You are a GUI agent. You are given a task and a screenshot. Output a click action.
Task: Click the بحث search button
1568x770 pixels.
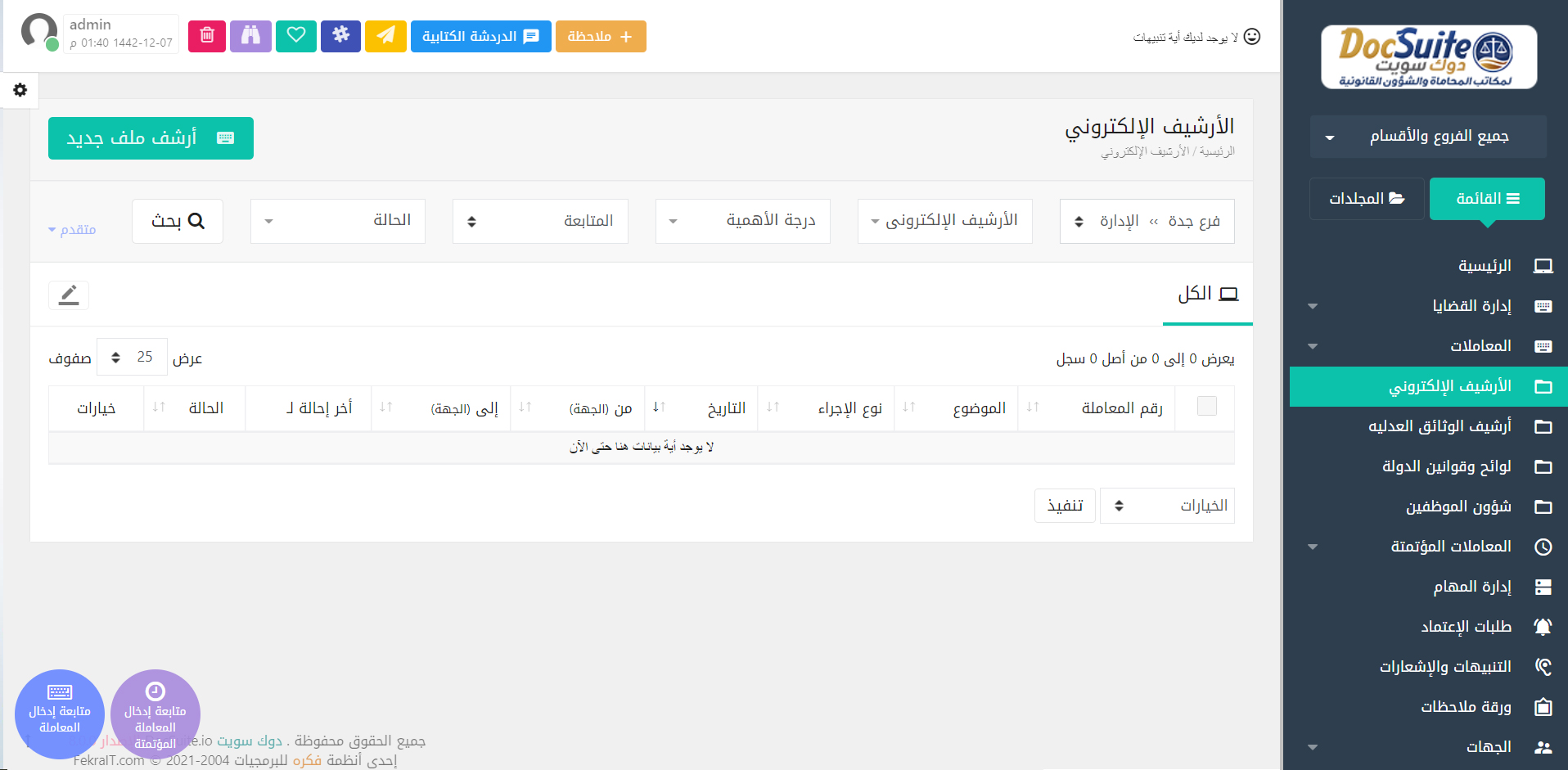pos(178,221)
